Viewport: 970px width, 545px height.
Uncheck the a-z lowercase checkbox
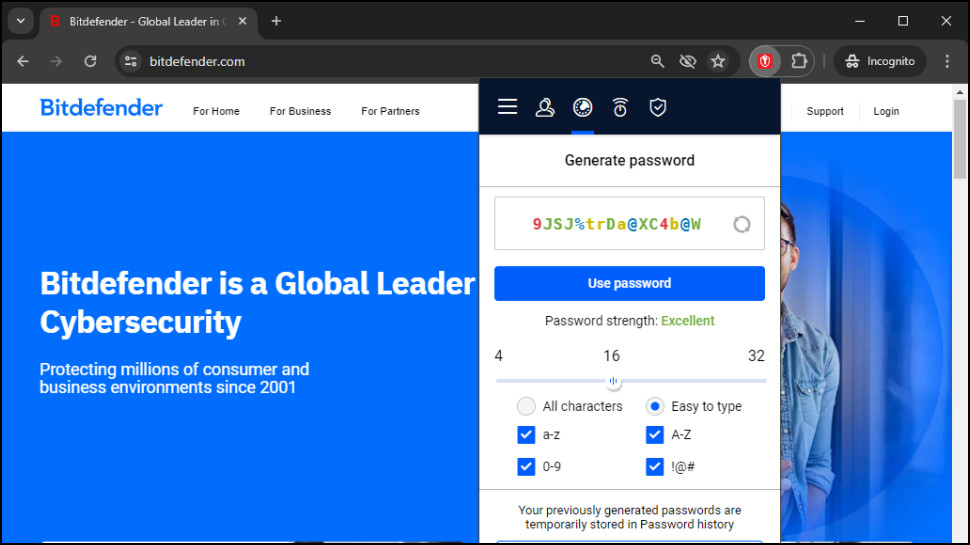pos(526,435)
